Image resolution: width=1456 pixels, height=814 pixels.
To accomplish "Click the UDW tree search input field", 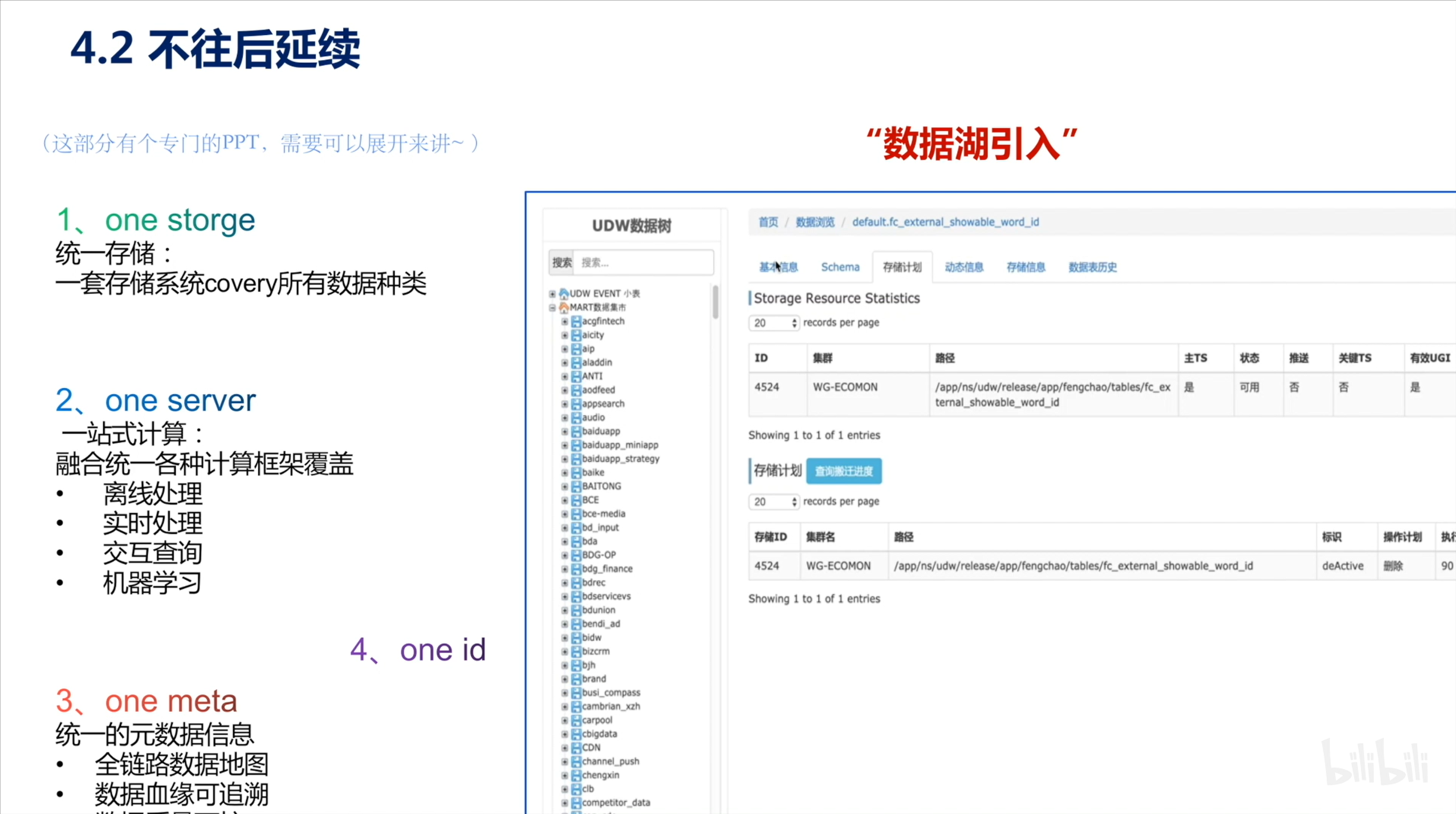I will pyautogui.click(x=642, y=262).
